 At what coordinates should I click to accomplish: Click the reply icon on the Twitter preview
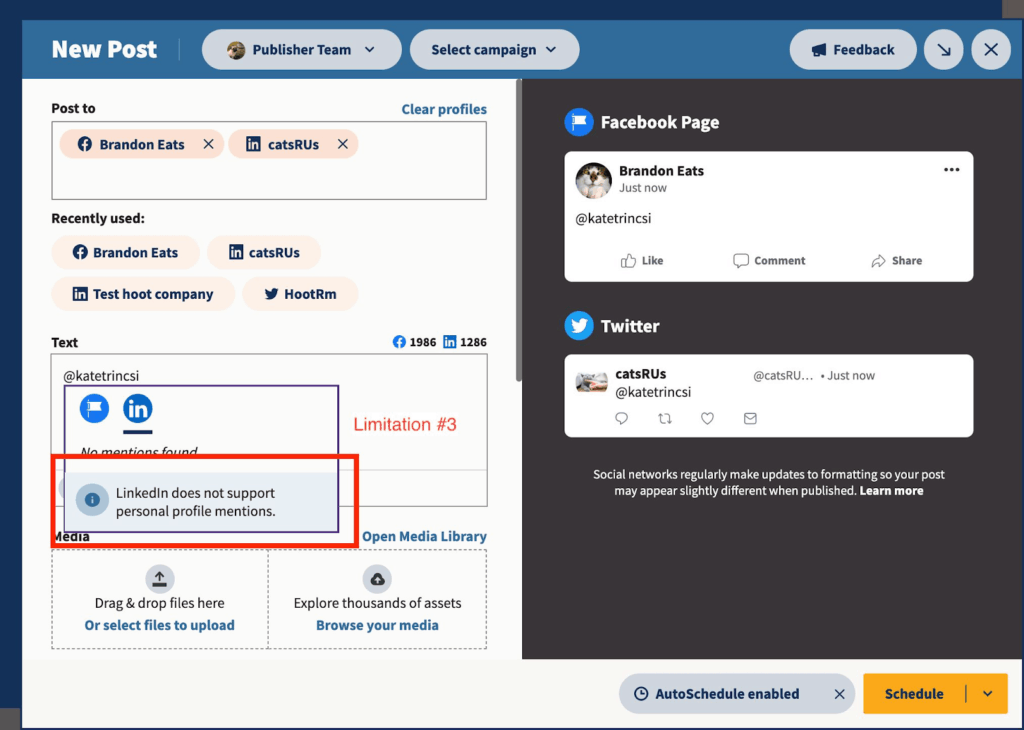pyautogui.click(x=621, y=418)
